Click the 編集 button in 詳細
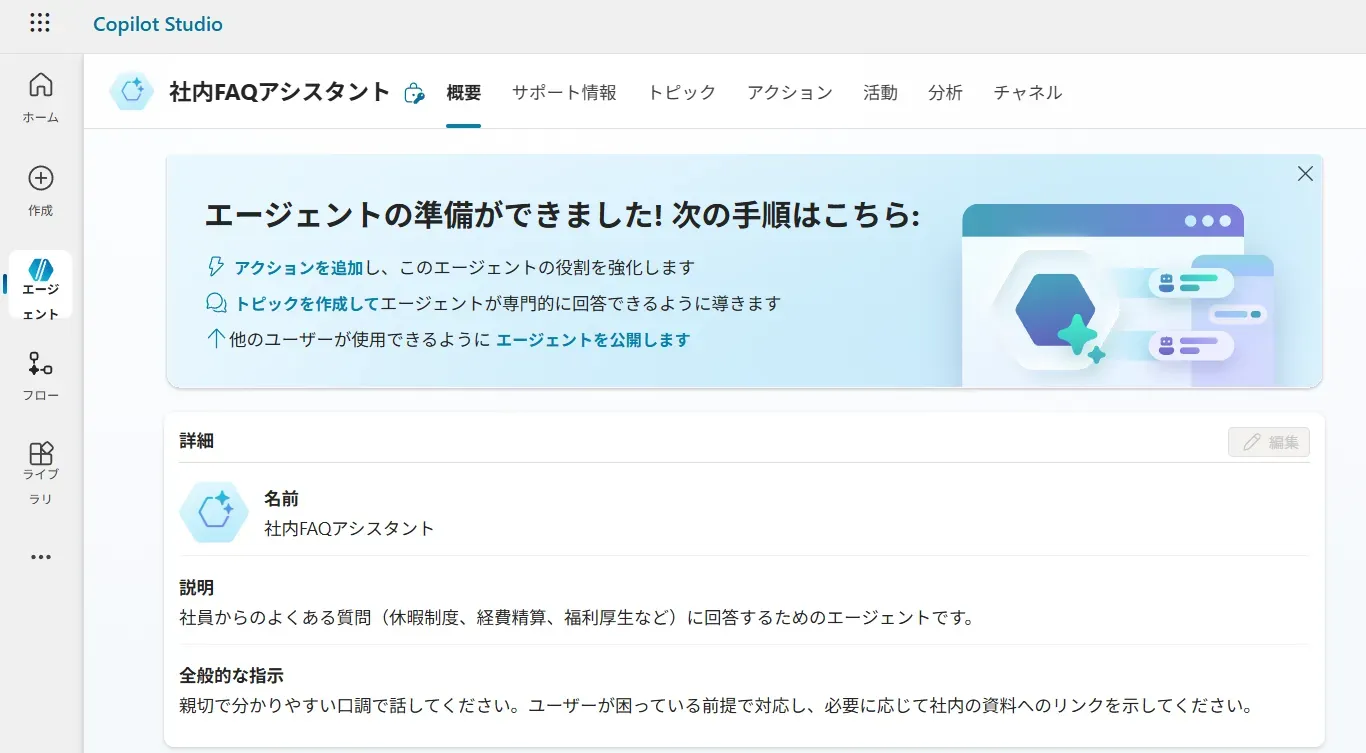Image resolution: width=1366 pixels, height=753 pixels. pyautogui.click(x=1268, y=442)
